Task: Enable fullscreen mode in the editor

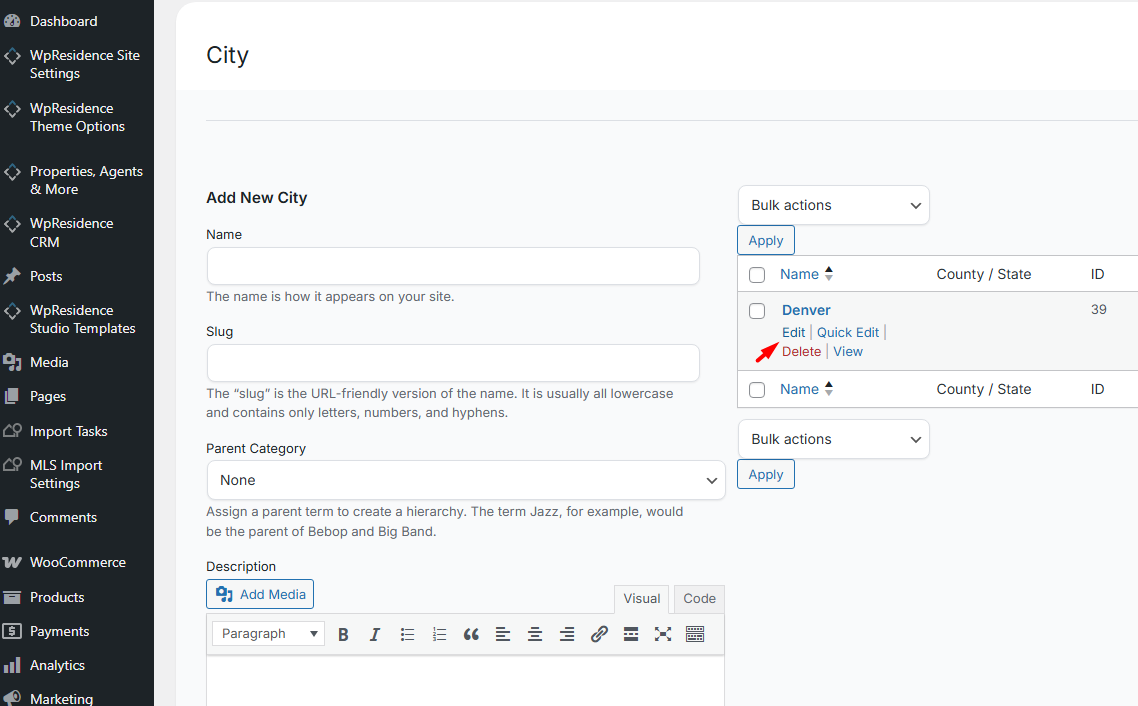Action: coord(663,634)
